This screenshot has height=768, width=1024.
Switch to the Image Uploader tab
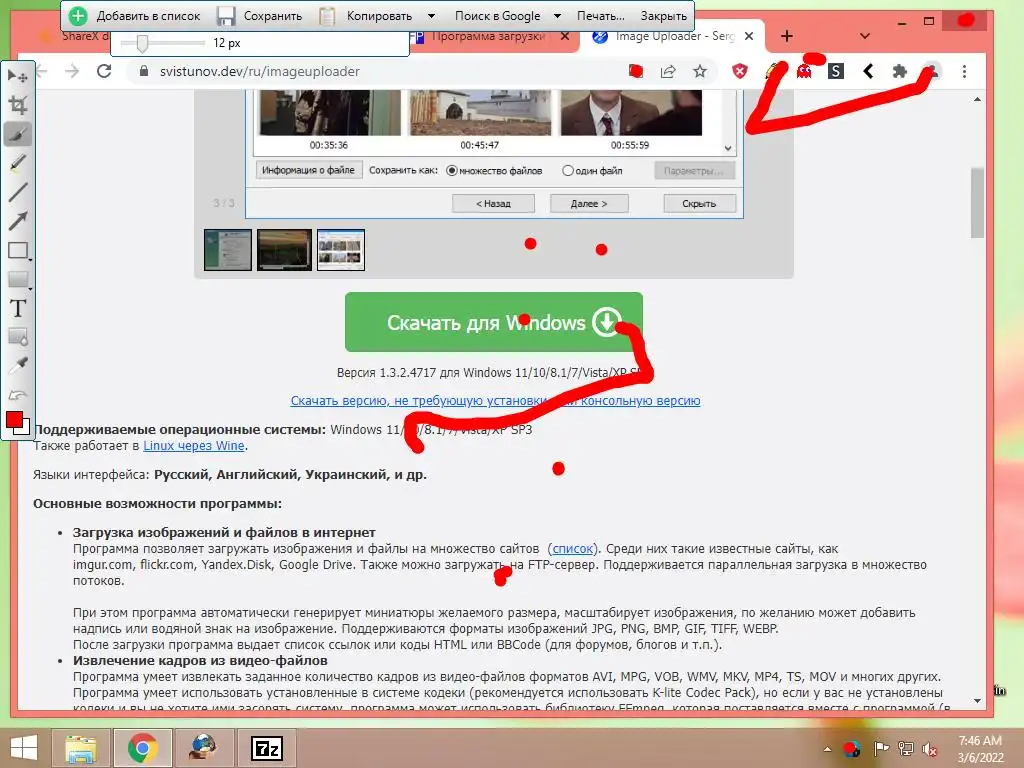point(673,36)
